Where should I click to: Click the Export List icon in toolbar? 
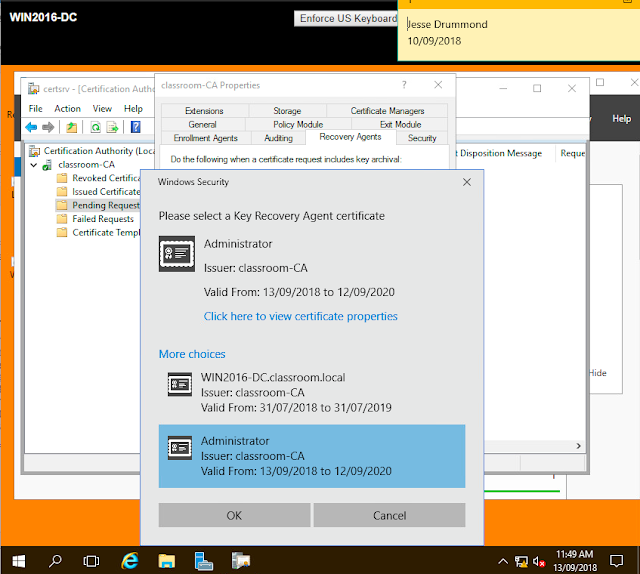[112, 127]
